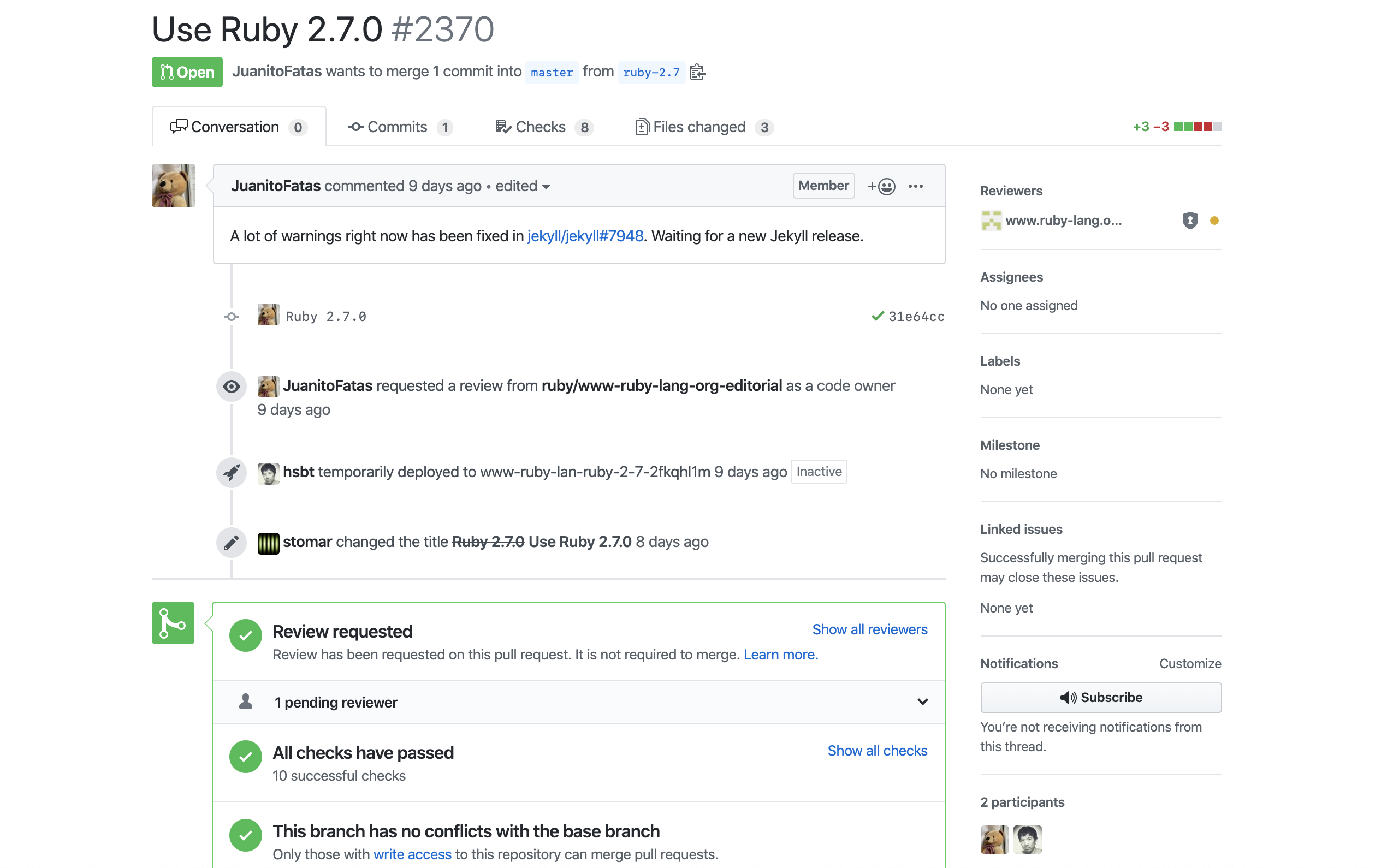1399x868 pixels.
Task: Click teddy bear avatar under participants
Action: point(994,839)
